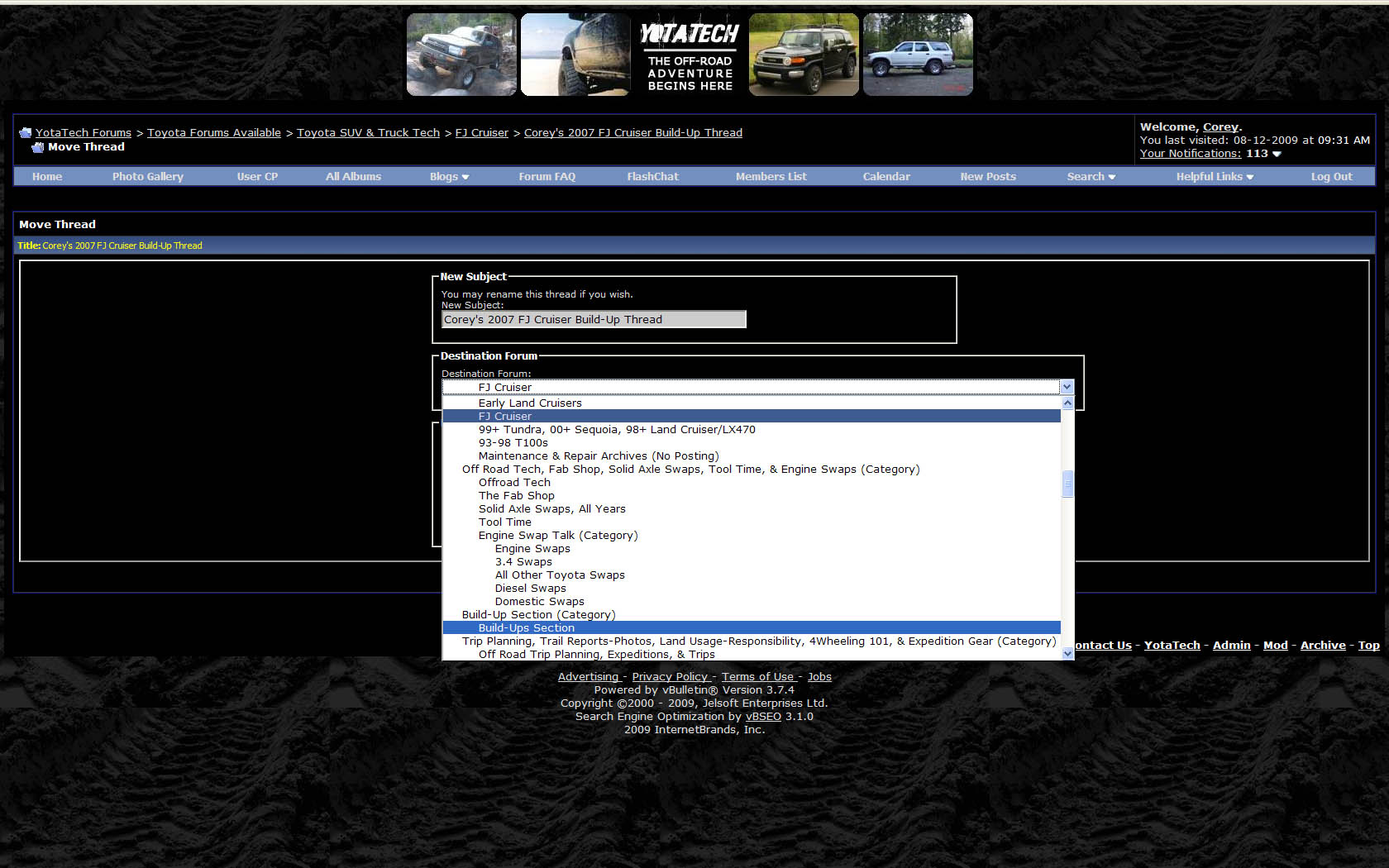Viewport: 1389px width, 868px height.
Task: Open Members List
Action: (x=771, y=177)
